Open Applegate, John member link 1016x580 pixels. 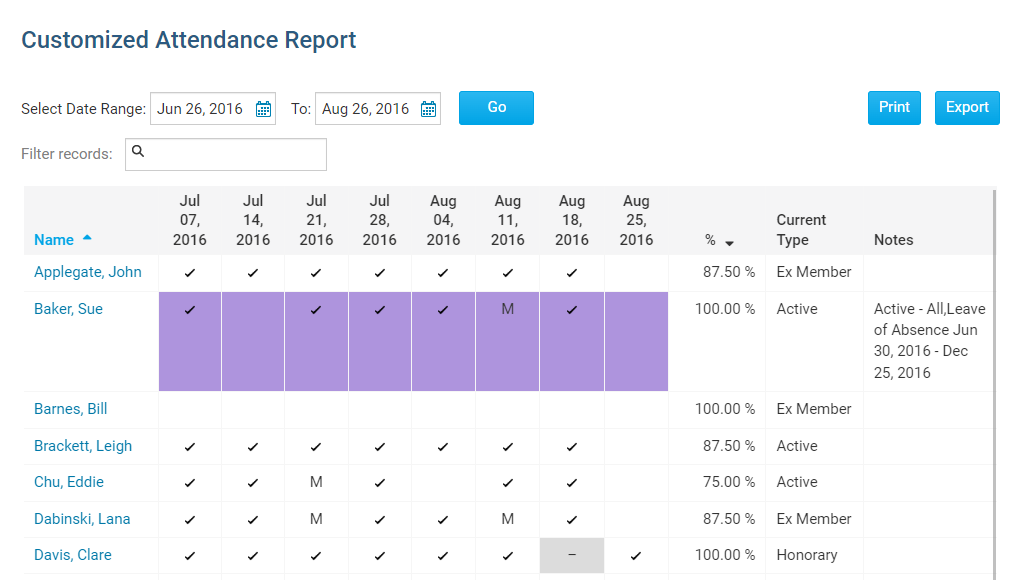pos(88,272)
